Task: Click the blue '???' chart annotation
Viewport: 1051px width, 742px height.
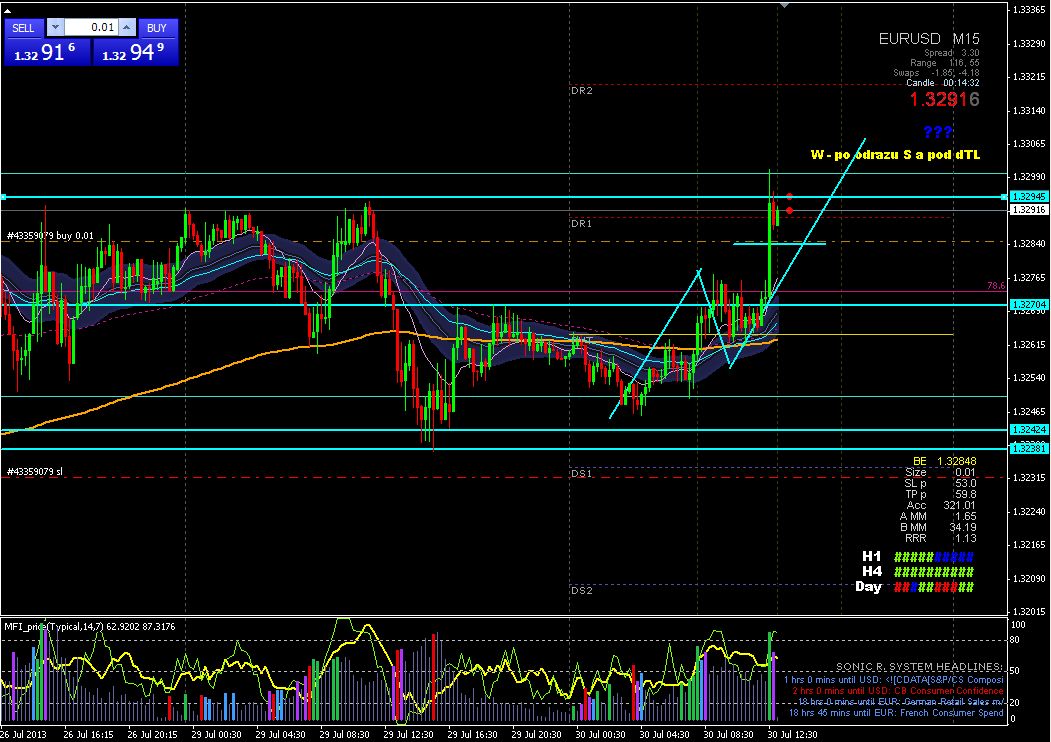Action: coord(938,132)
